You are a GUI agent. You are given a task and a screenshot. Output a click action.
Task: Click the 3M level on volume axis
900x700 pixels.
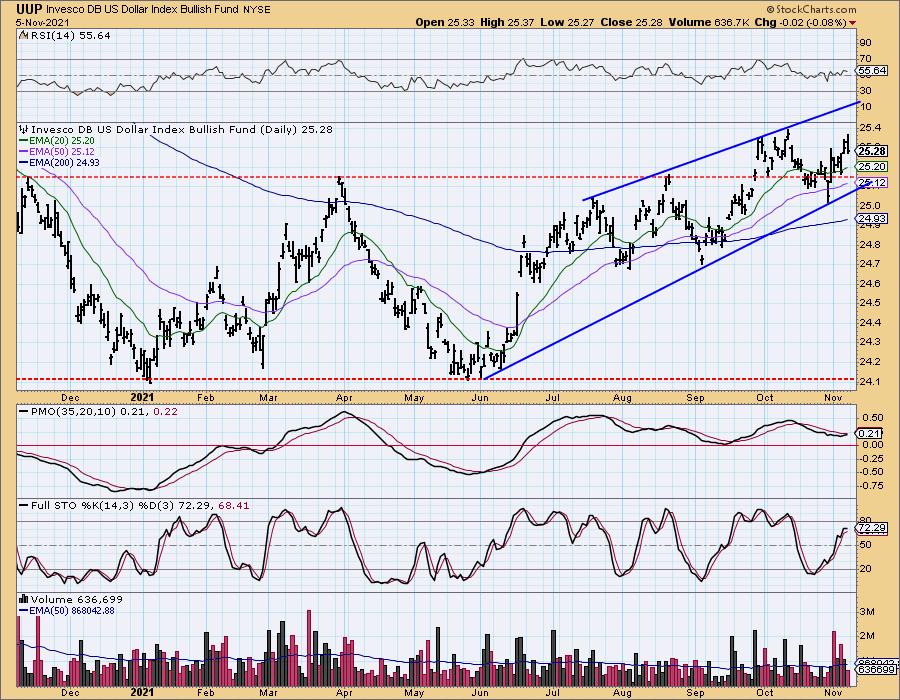click(x=867, y=612)
